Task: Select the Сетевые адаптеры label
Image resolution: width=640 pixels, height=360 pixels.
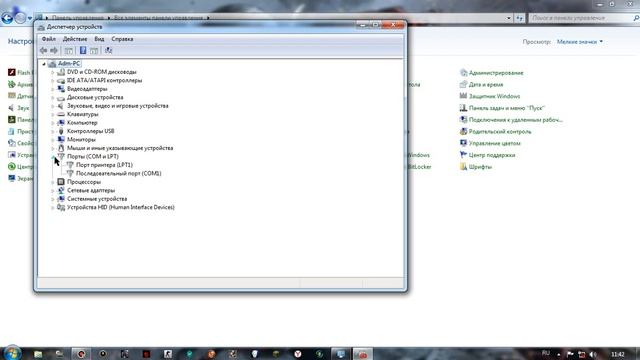Action: point(91,190)
